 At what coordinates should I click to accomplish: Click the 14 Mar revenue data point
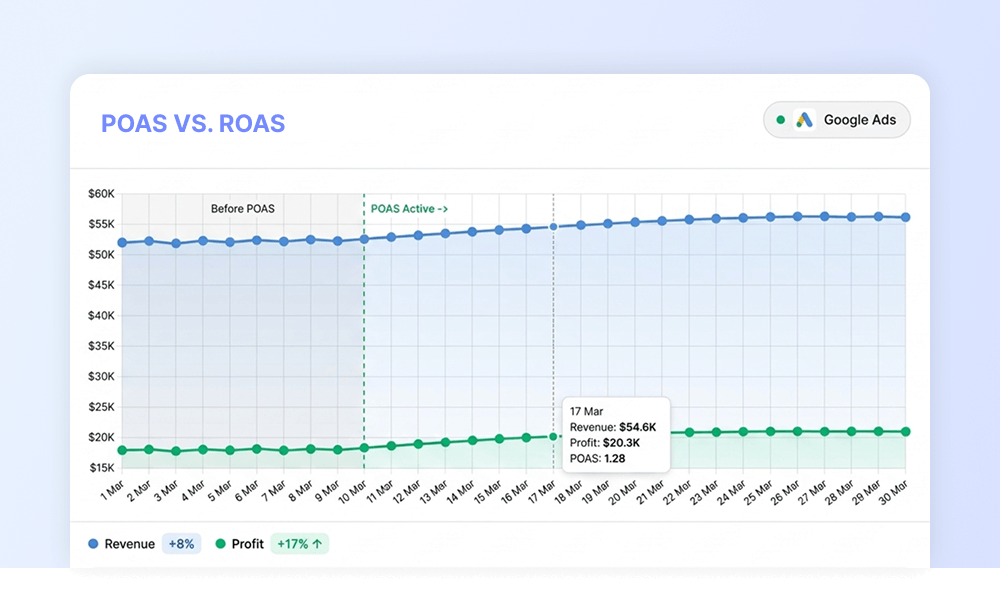pos(473,232)
